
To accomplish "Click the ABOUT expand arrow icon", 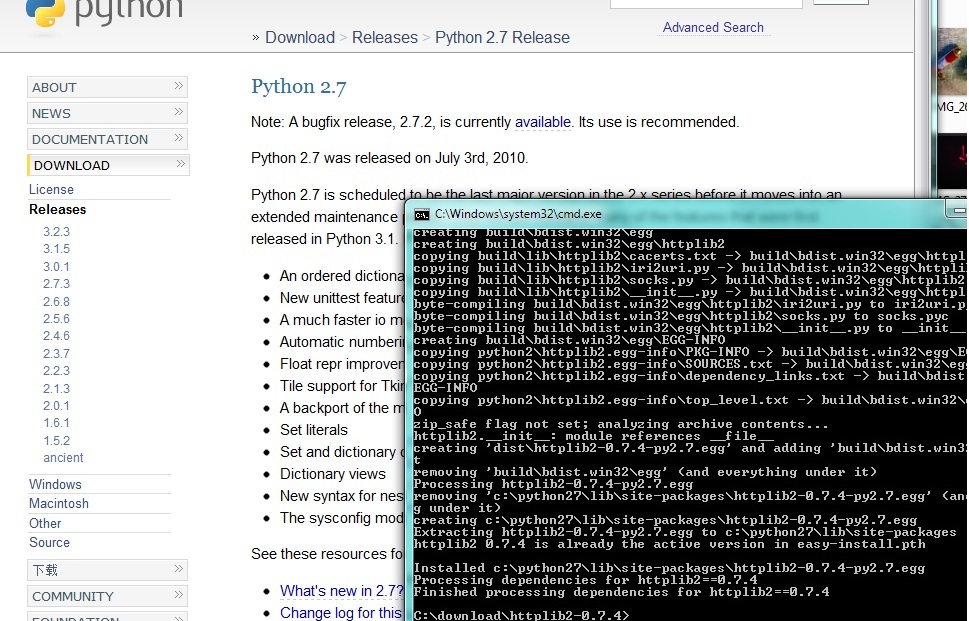I will click(178, 87).
